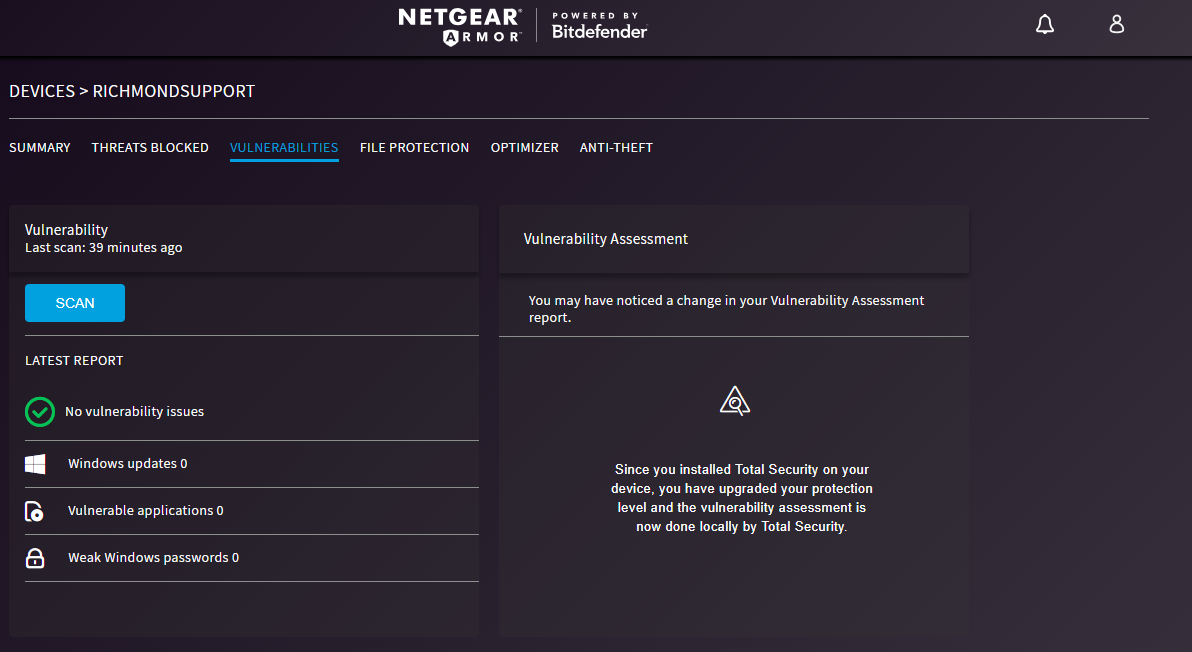Click the NETGEAR Armor logo
This screenshot has width=1192, height=652.
coord(461,25)
